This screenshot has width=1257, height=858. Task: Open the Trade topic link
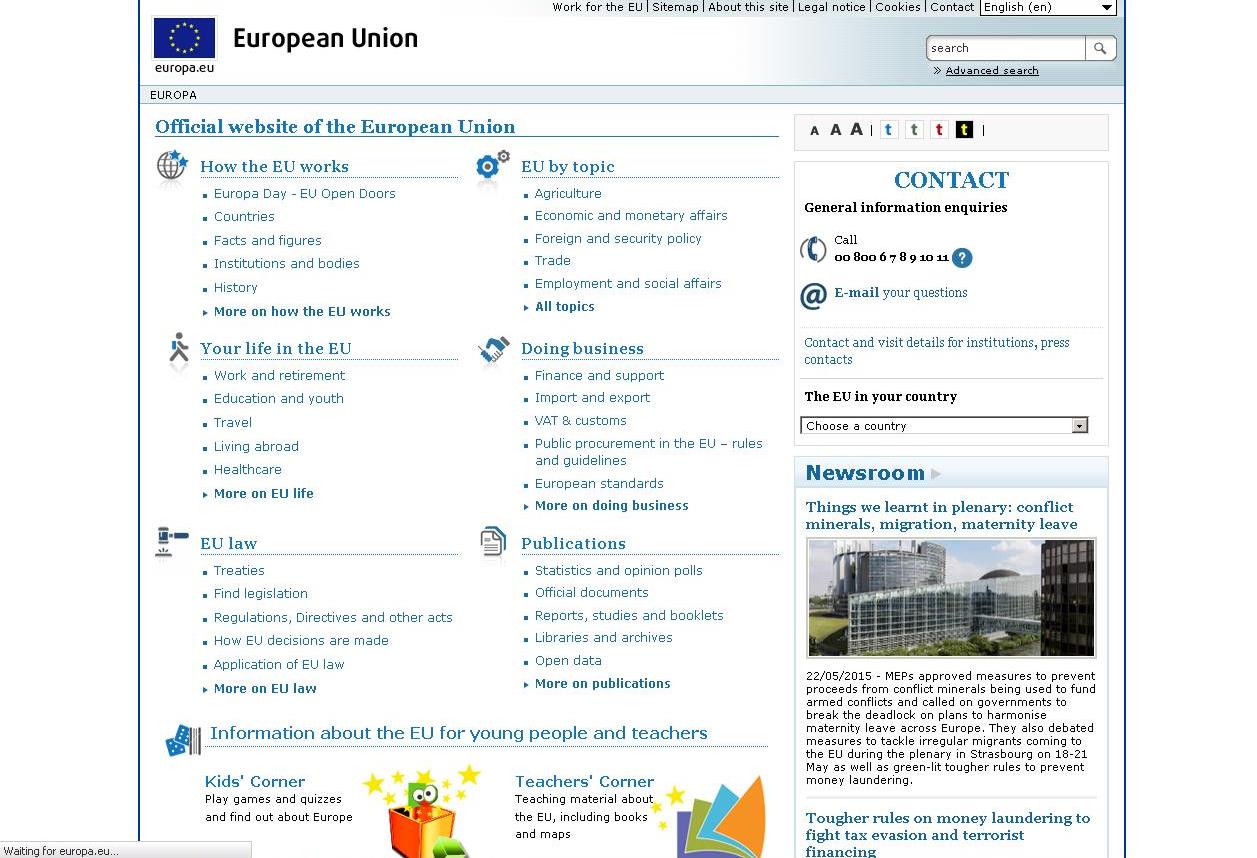[552, 261]
